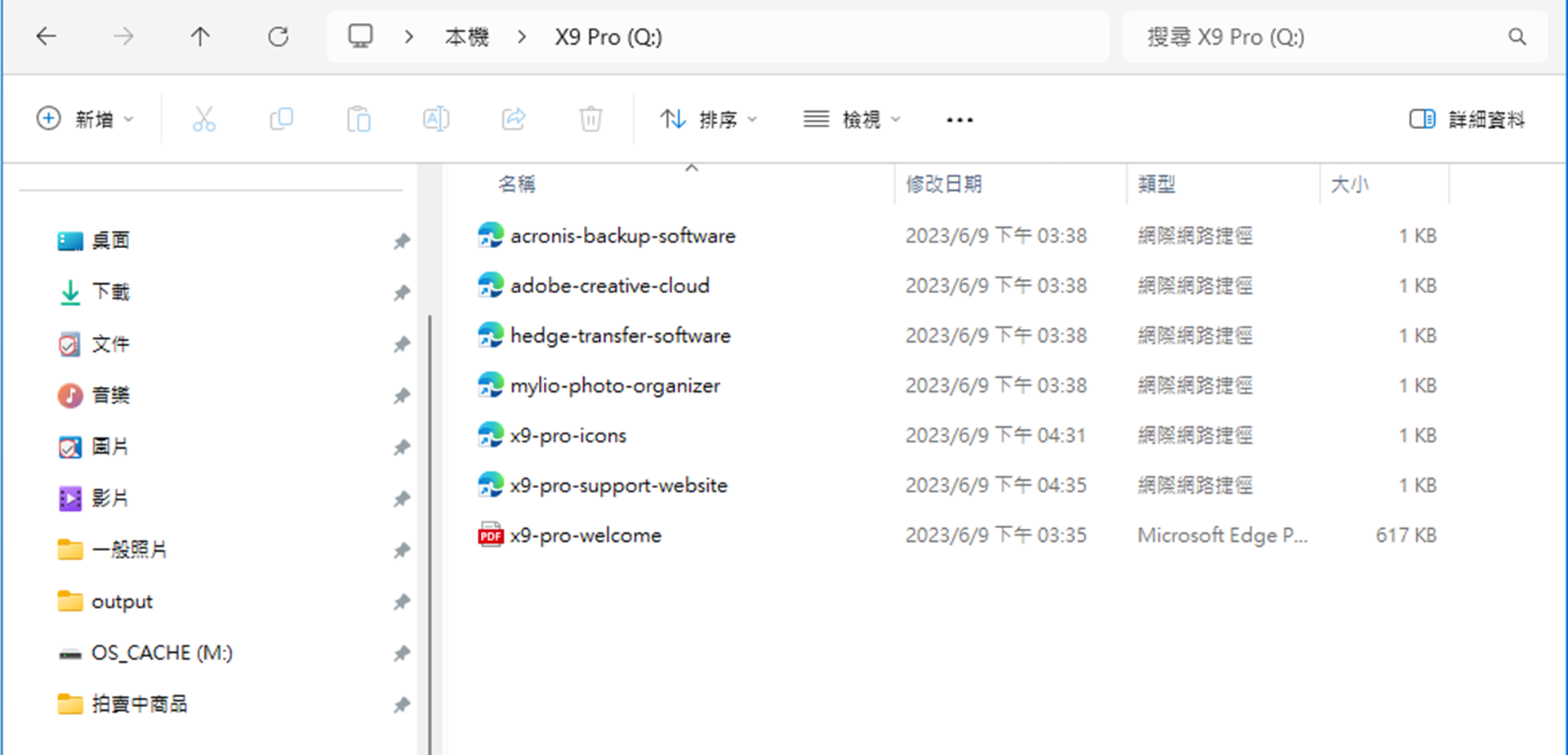1568x755 pixels.
Task: Select the hedge-transfer-software shortcut
Action: (621, 335)
